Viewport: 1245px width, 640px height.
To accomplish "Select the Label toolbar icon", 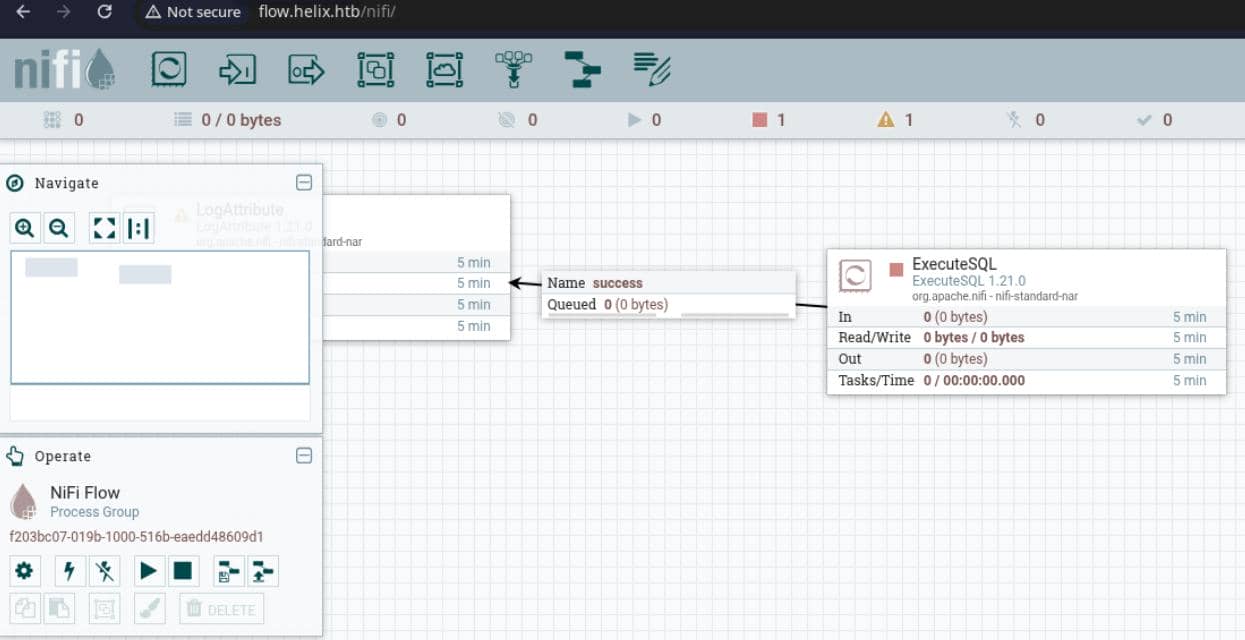I will (652, 69).
